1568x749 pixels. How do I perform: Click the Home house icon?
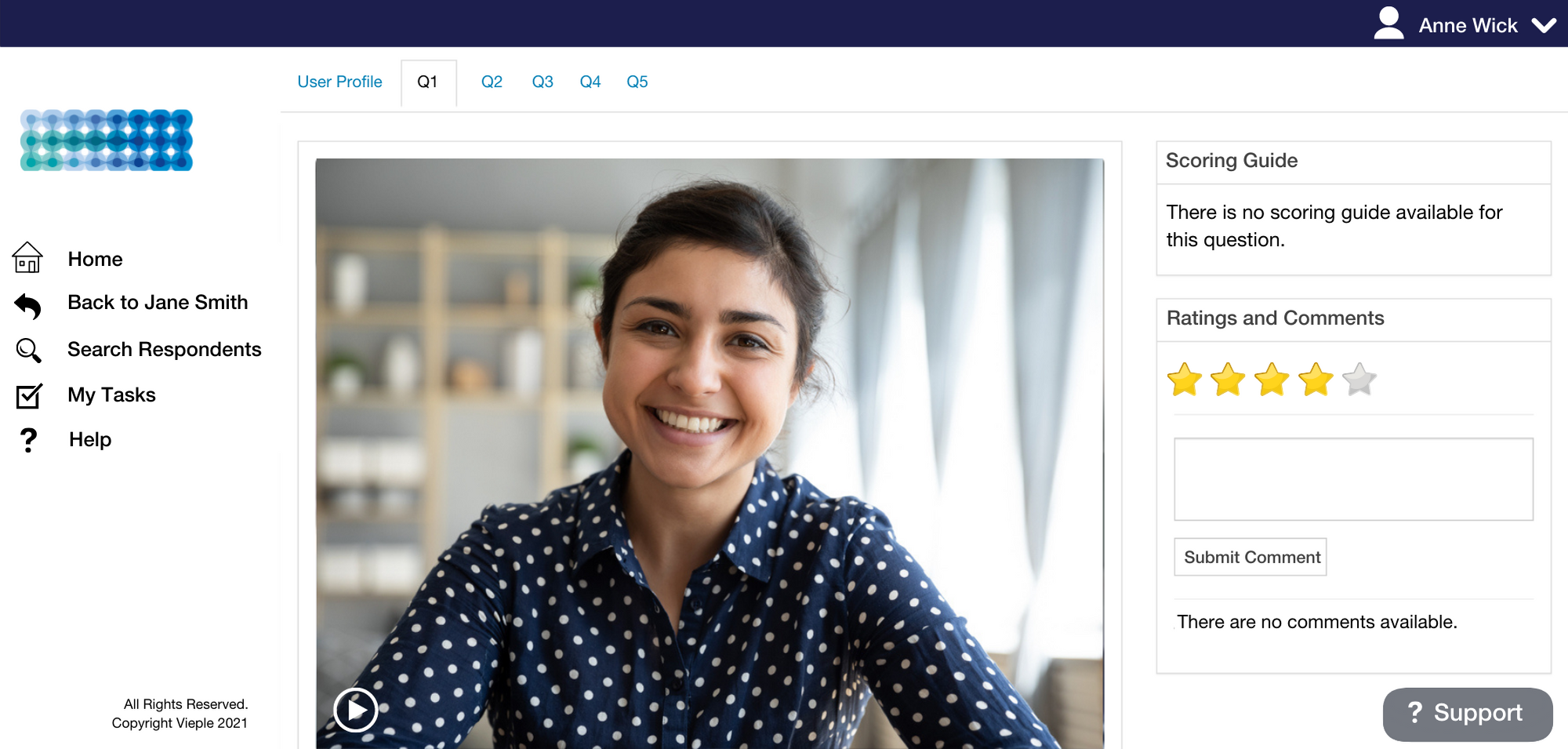tap(27, 258)
